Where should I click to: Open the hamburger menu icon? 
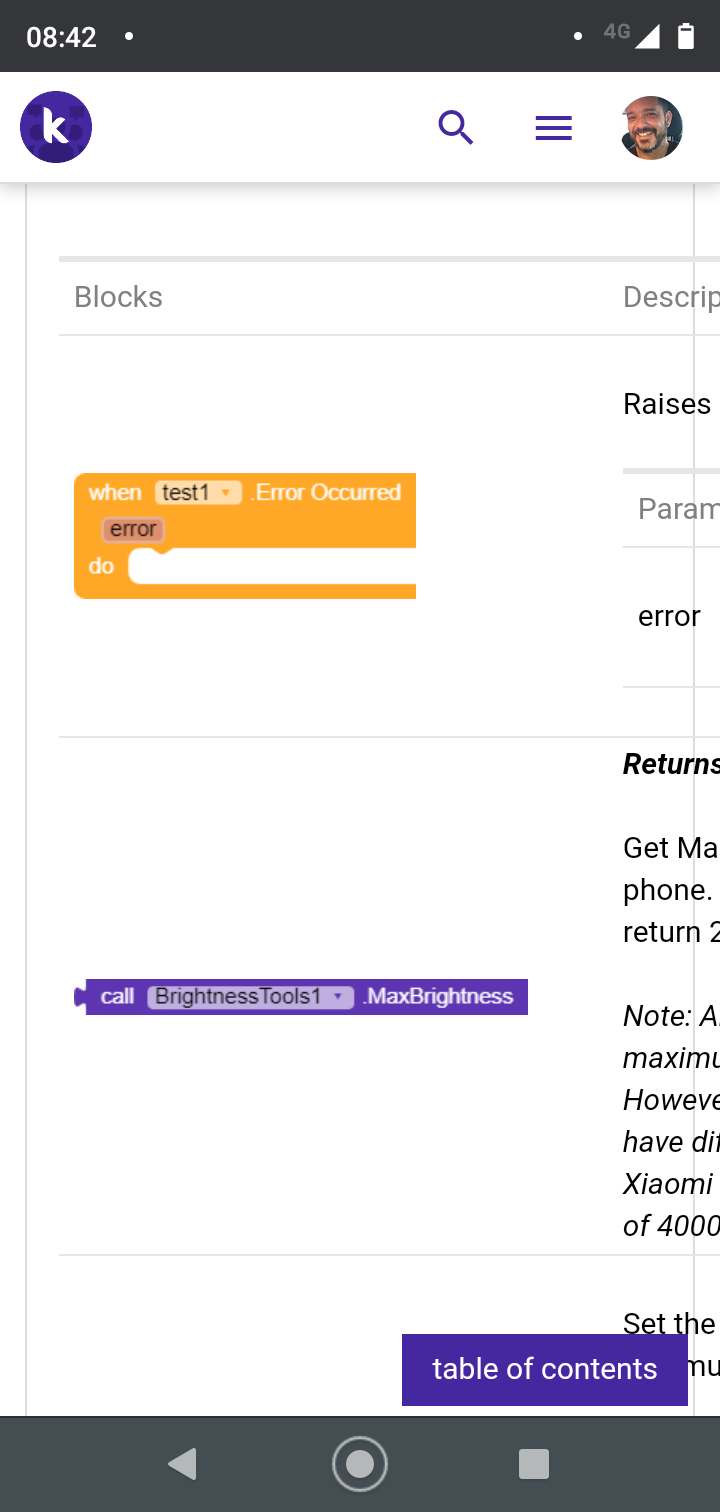(x=553, y=128)
